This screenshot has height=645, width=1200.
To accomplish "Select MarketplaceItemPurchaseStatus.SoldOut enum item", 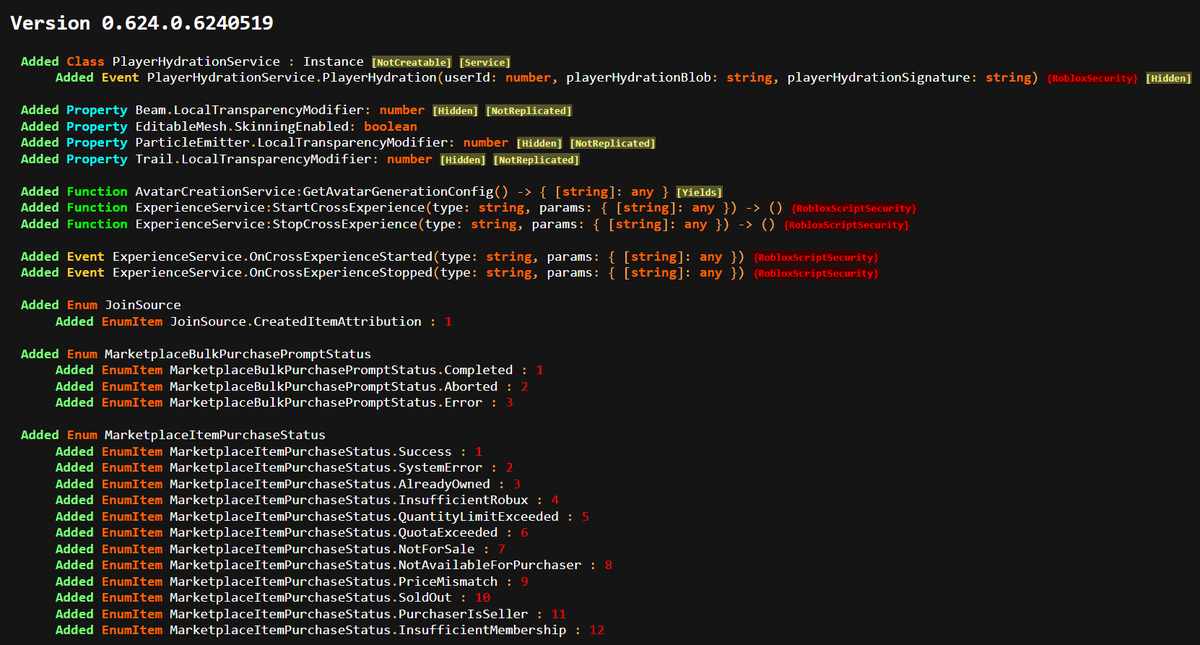I will (310, 598).
